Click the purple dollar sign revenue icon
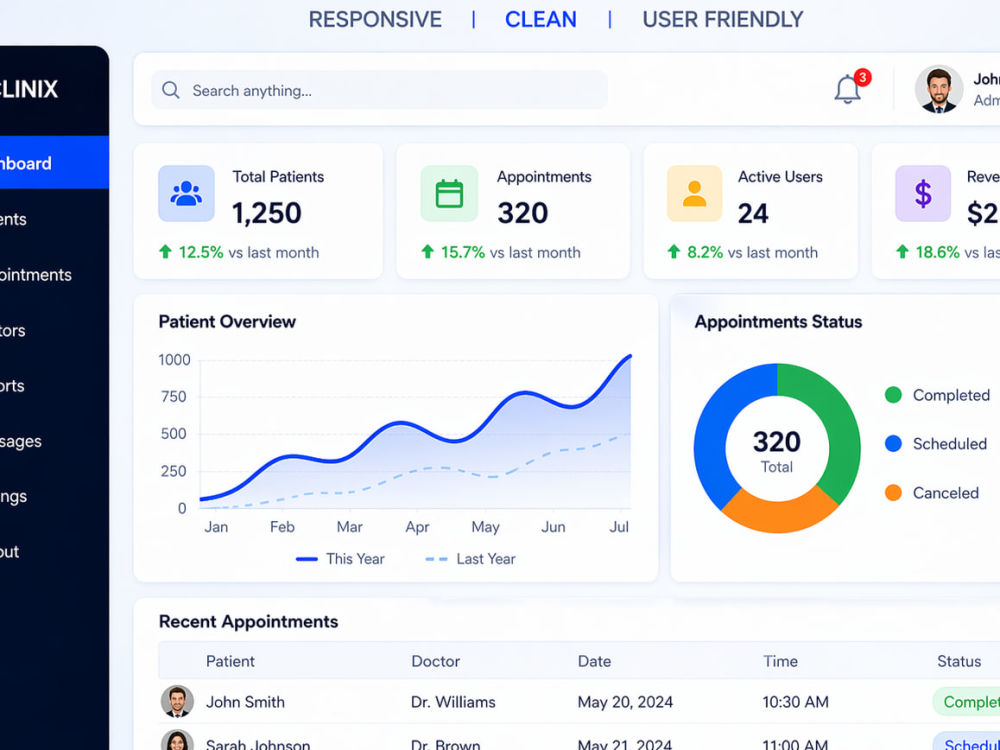This screenshot has width=1000, height=750. click(923, 194)
